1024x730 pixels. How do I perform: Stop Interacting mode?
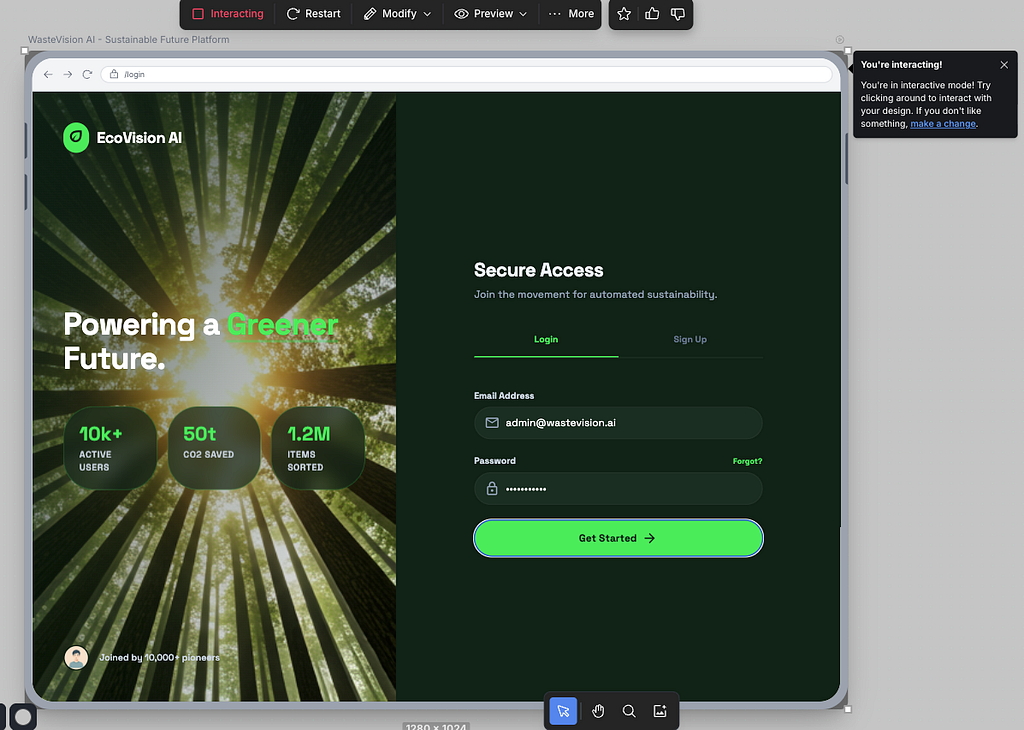(x=228, y=14)
